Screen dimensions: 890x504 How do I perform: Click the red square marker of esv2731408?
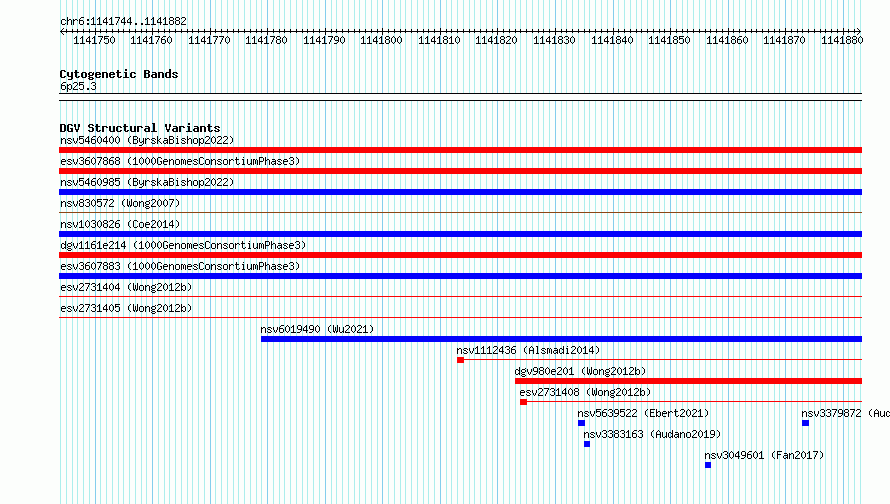523,402
